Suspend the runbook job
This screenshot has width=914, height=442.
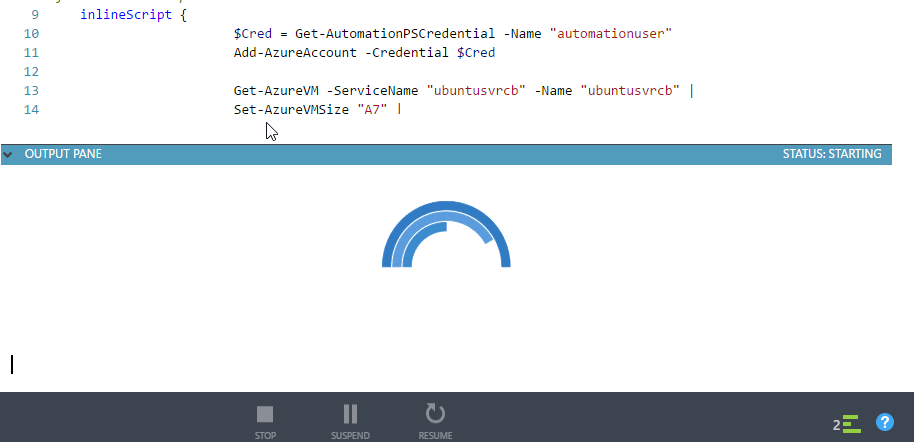(350, 422)
